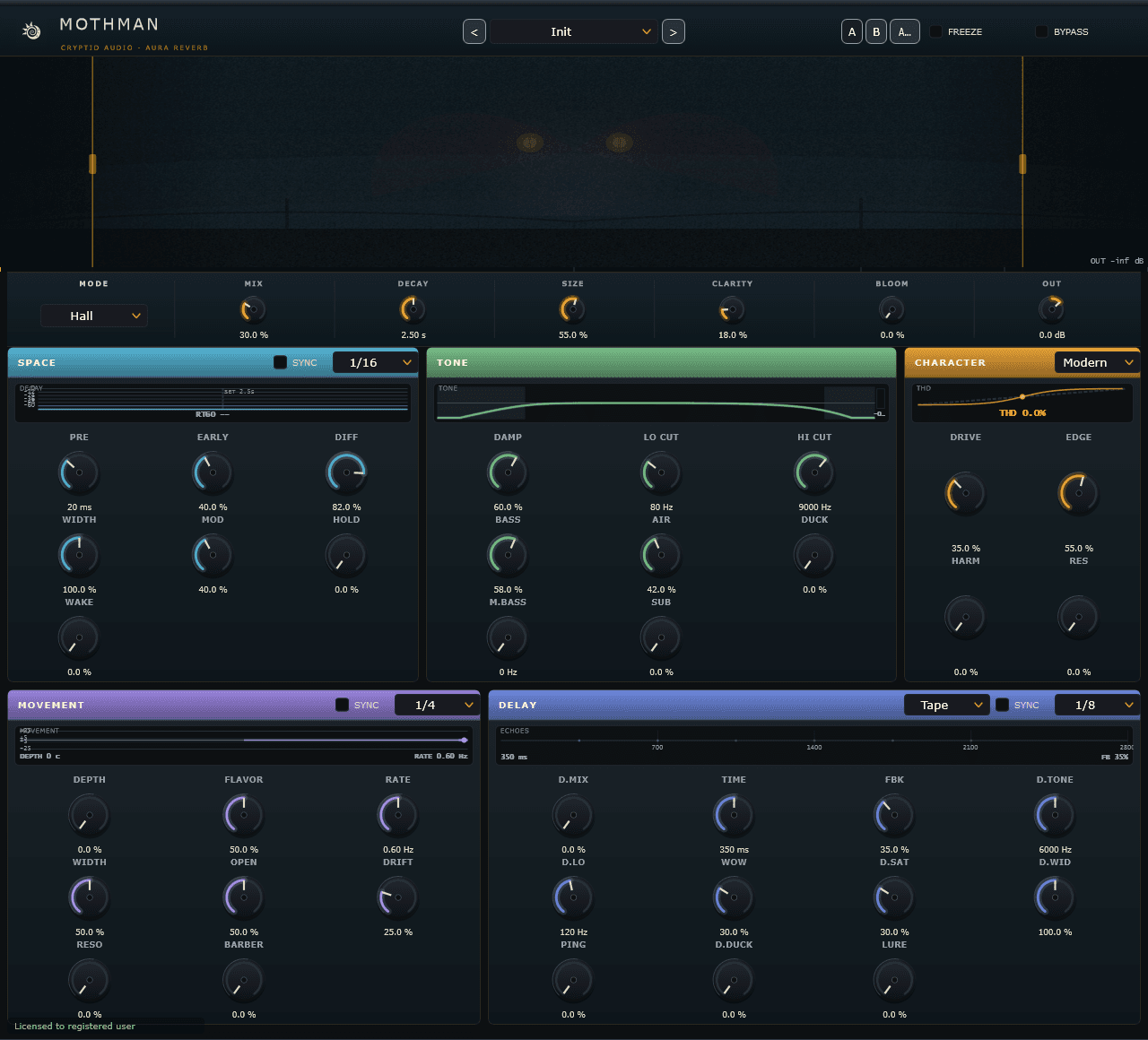1148x1040 pixels.
Task: Click the BARBER knob
Action: point(243,981)
